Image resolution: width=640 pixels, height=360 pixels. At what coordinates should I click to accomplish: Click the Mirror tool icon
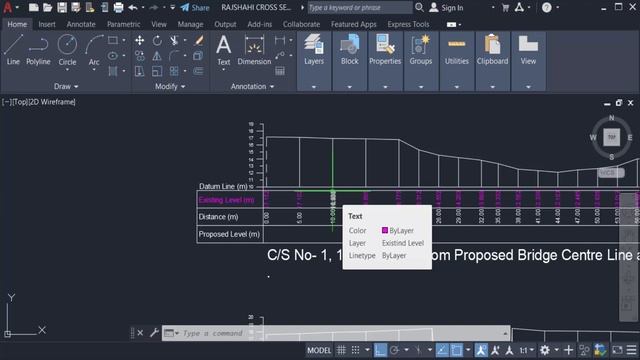pos(157,56)
